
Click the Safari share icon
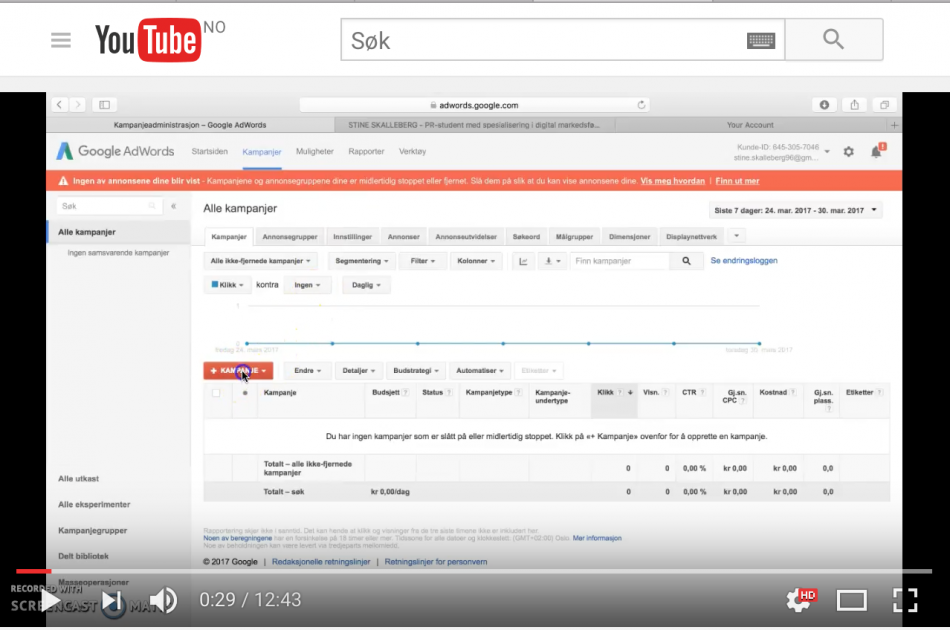click(x=854, y=105)
